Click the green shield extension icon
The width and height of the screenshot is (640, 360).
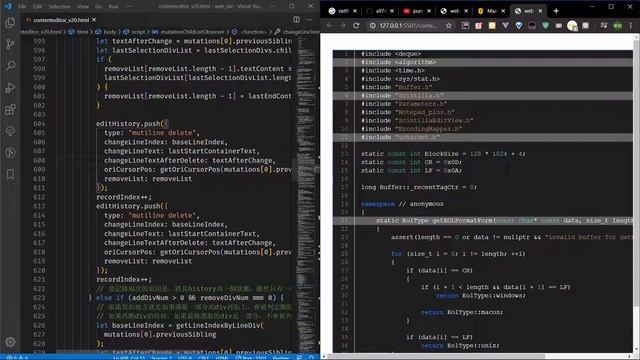[545, 25]
